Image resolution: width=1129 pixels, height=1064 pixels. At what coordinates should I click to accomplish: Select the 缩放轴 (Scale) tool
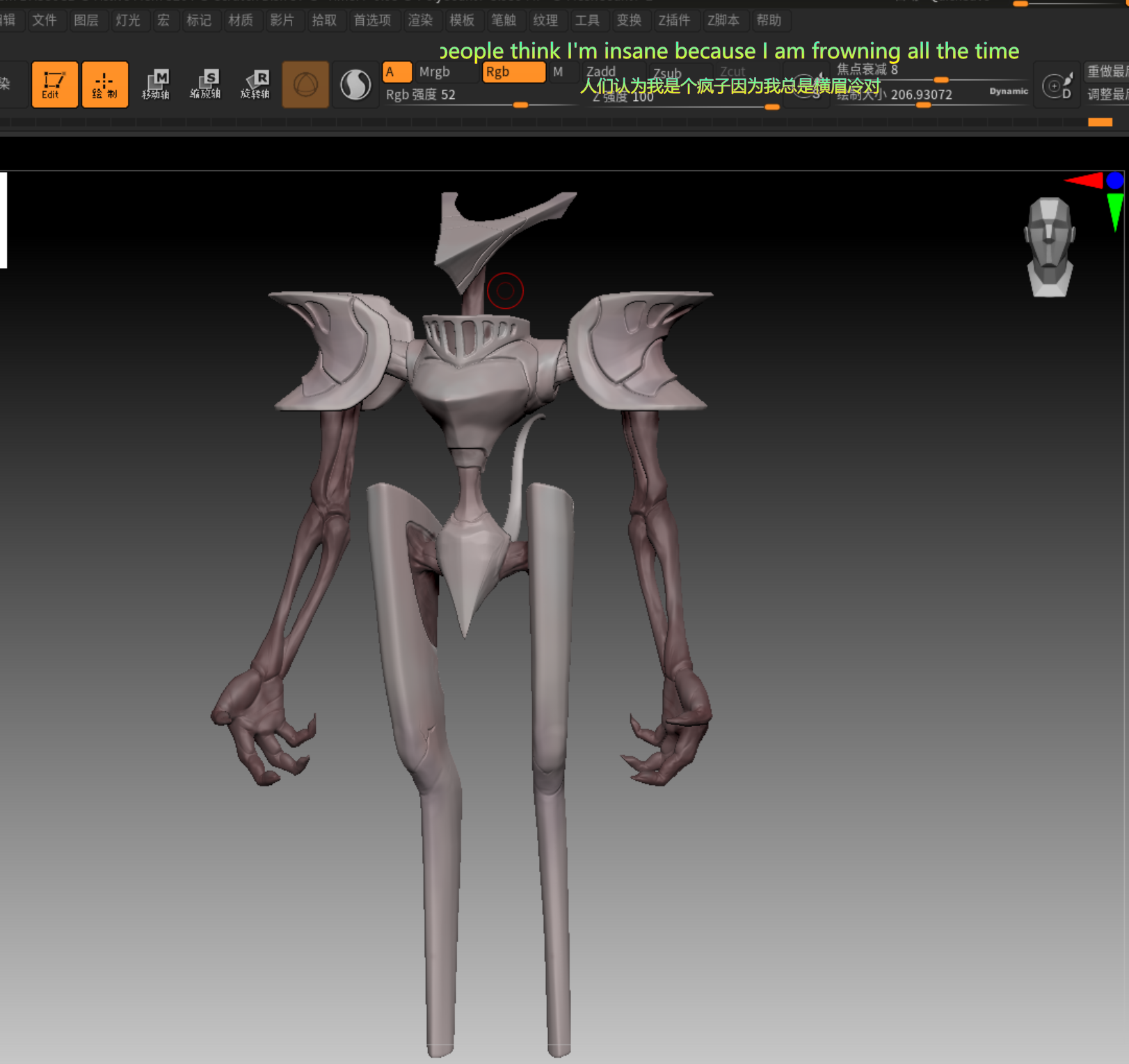point(205,84)
